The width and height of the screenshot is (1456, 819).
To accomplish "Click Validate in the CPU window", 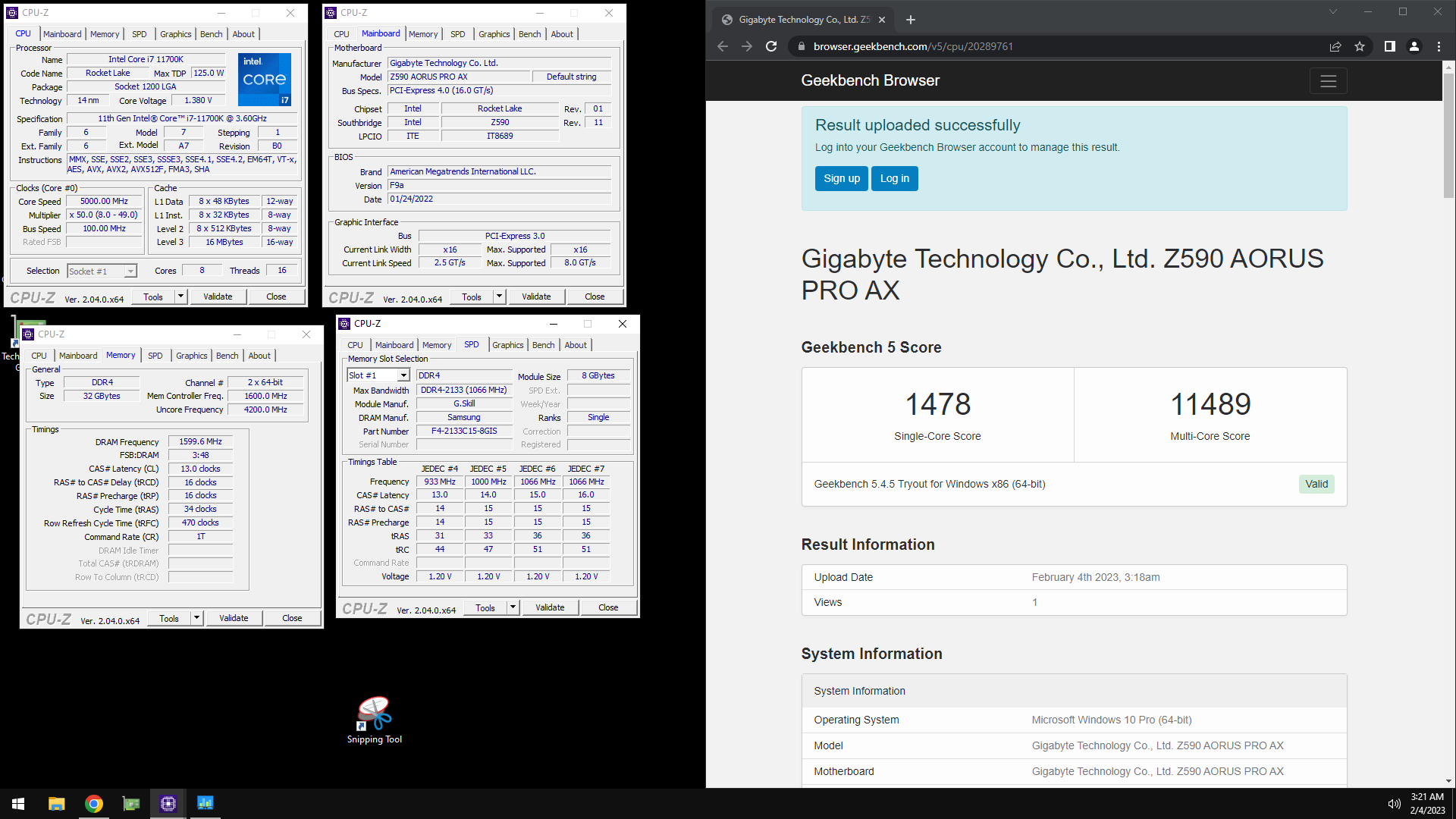I will coord(218,297).
